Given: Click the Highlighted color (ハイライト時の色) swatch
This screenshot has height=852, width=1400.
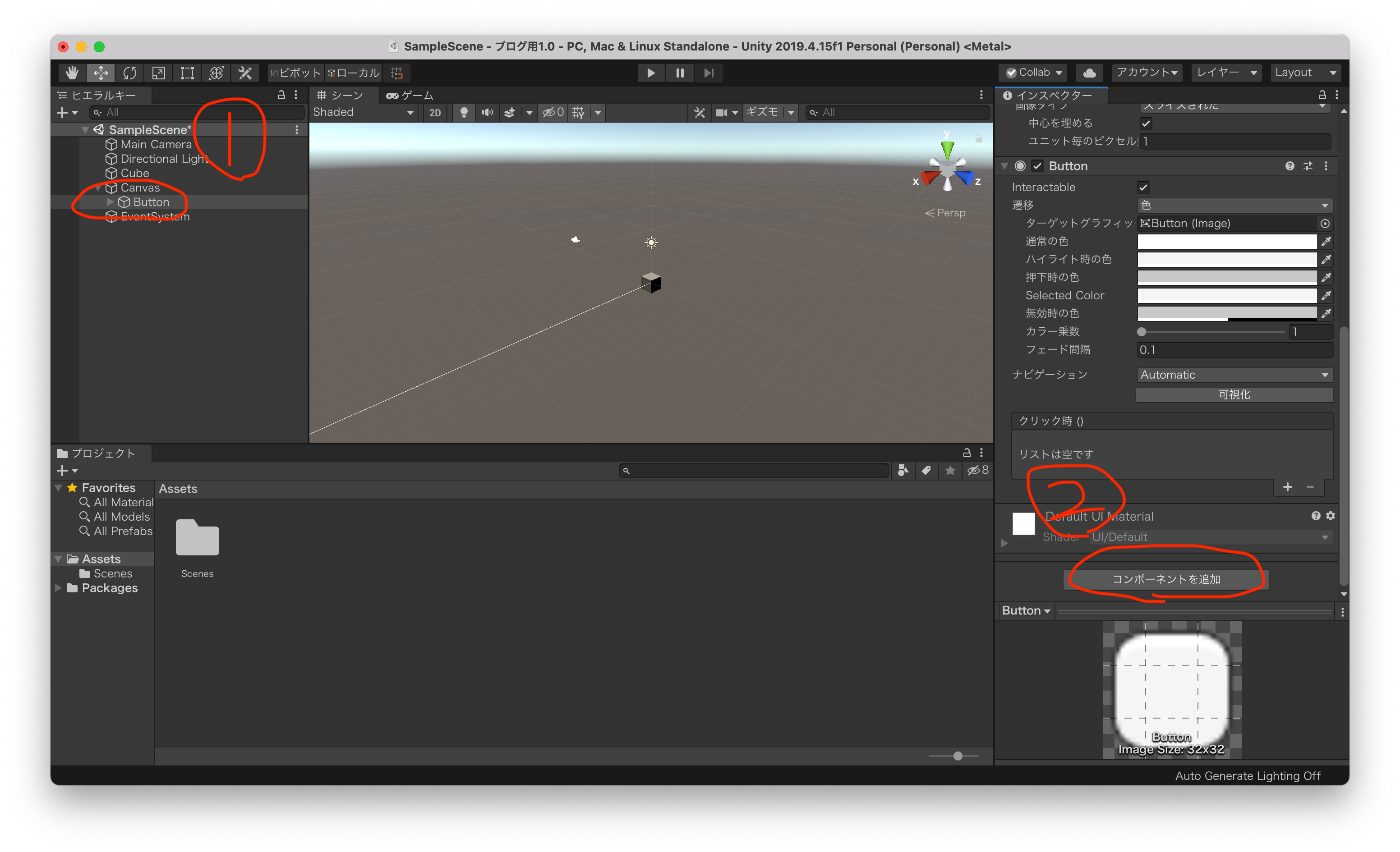Looking at the screenshot, I should pyautogui.click(x=1227, y=260).
